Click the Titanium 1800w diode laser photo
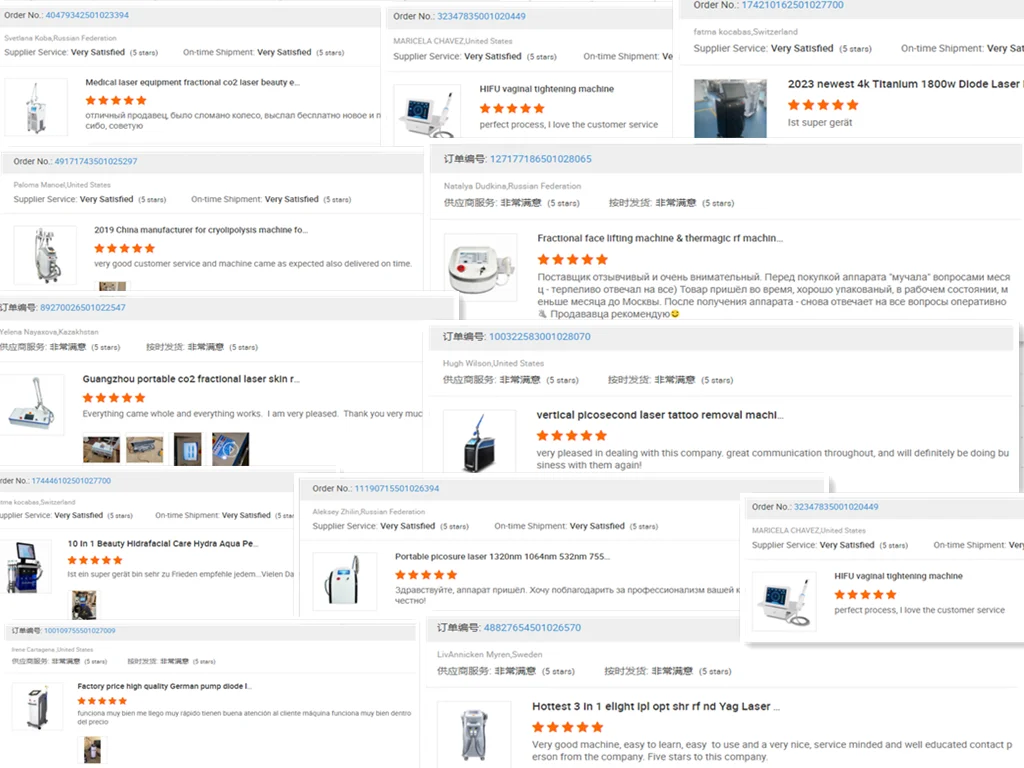 730,108
